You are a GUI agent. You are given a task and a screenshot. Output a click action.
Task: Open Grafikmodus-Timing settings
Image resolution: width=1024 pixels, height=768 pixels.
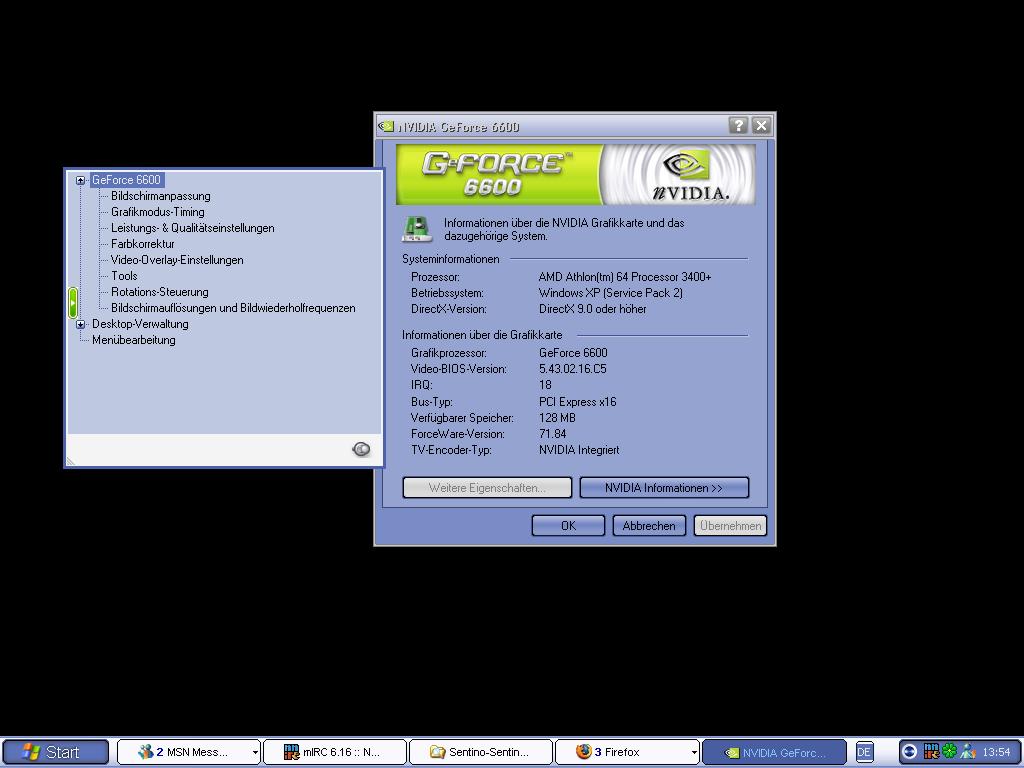click(157, 212)
